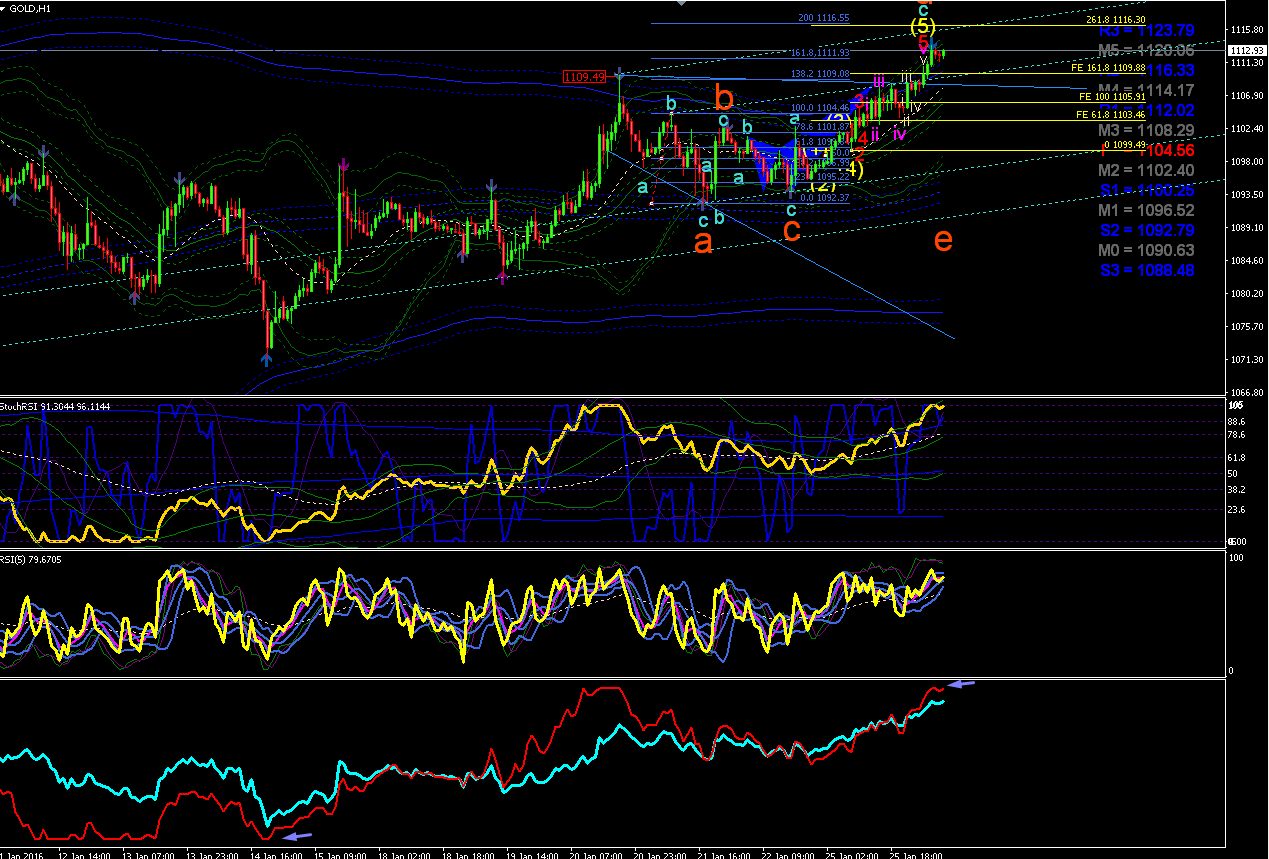This screenshot has height=859, width=1269.
Task: Click the 1115.80 price axis value
Action: (x=1248, y=30)
